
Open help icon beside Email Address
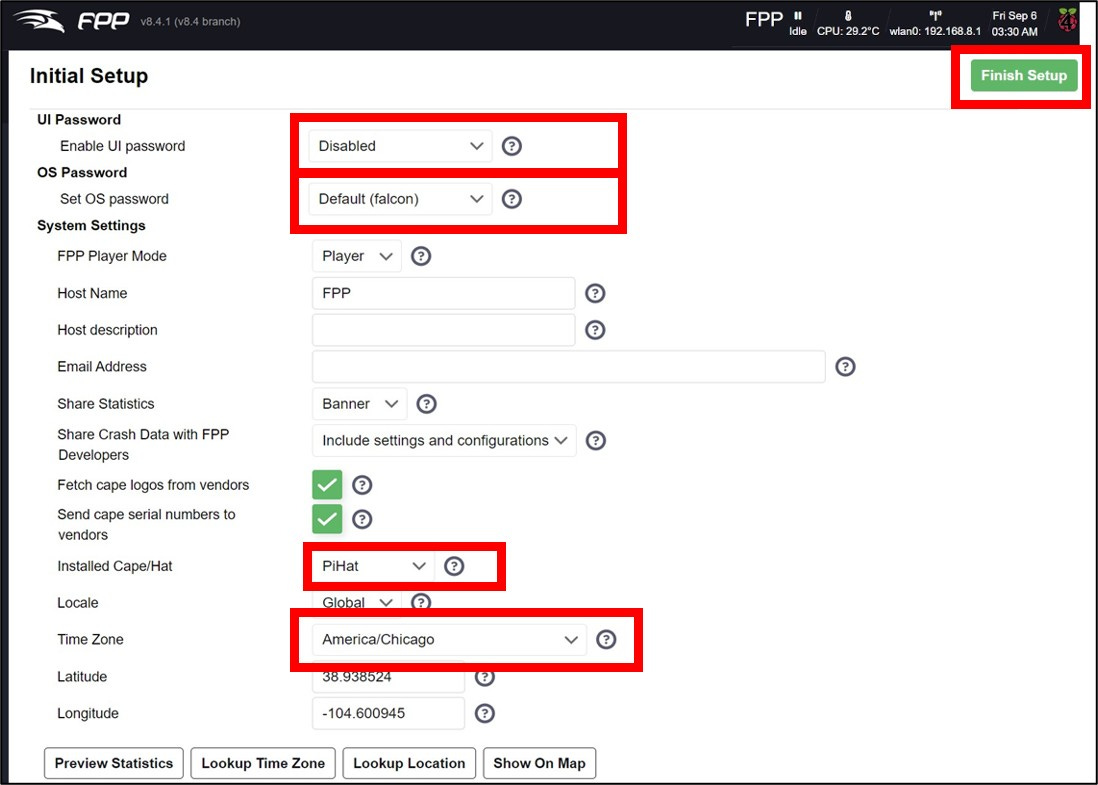(x=845, y=366)
